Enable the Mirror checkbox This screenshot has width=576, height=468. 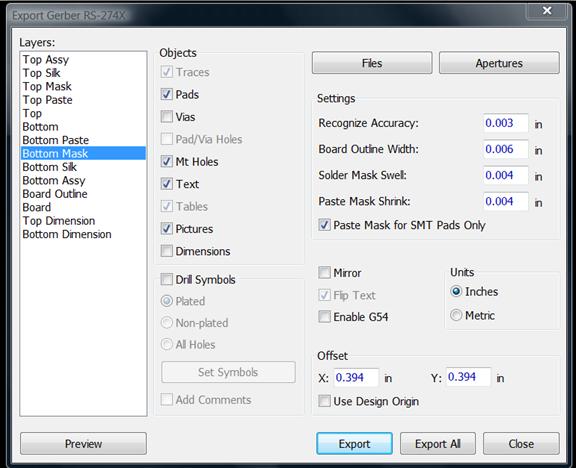(x=324, y=273)
